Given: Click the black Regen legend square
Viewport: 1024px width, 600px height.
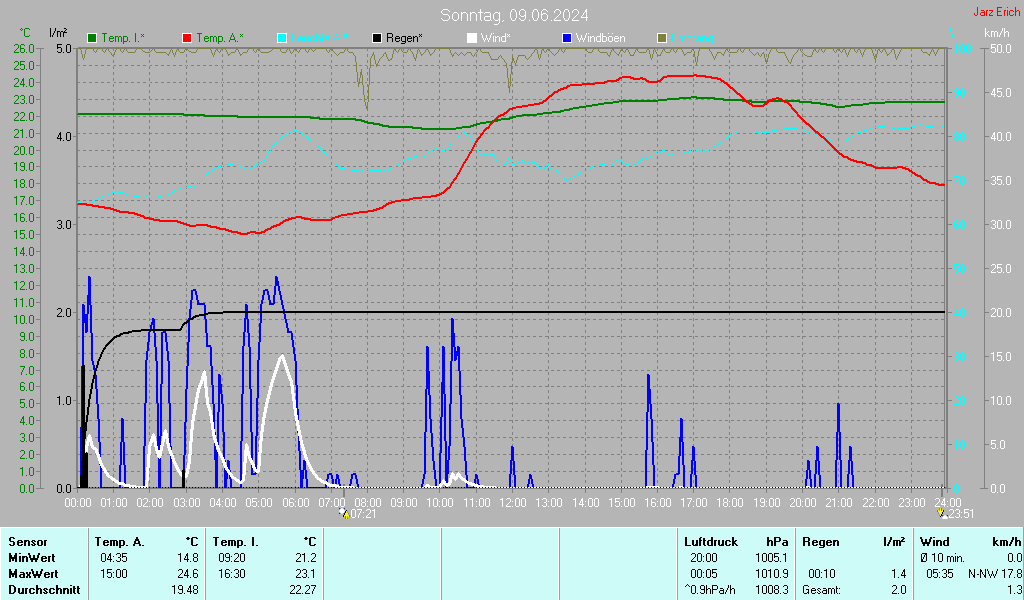Looking at the screenshot, I should (377, 38).
